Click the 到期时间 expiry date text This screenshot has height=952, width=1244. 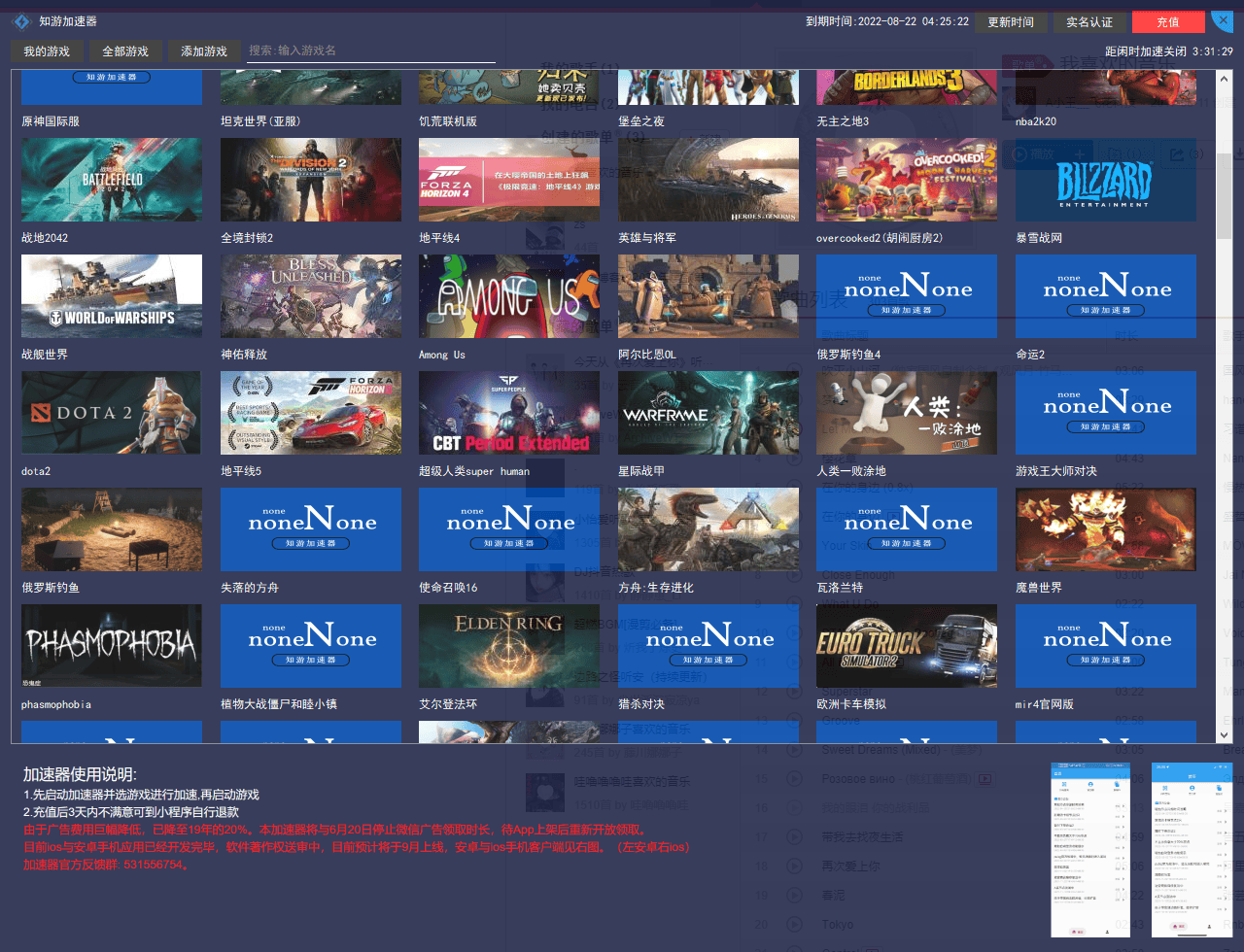click(887, 21)
